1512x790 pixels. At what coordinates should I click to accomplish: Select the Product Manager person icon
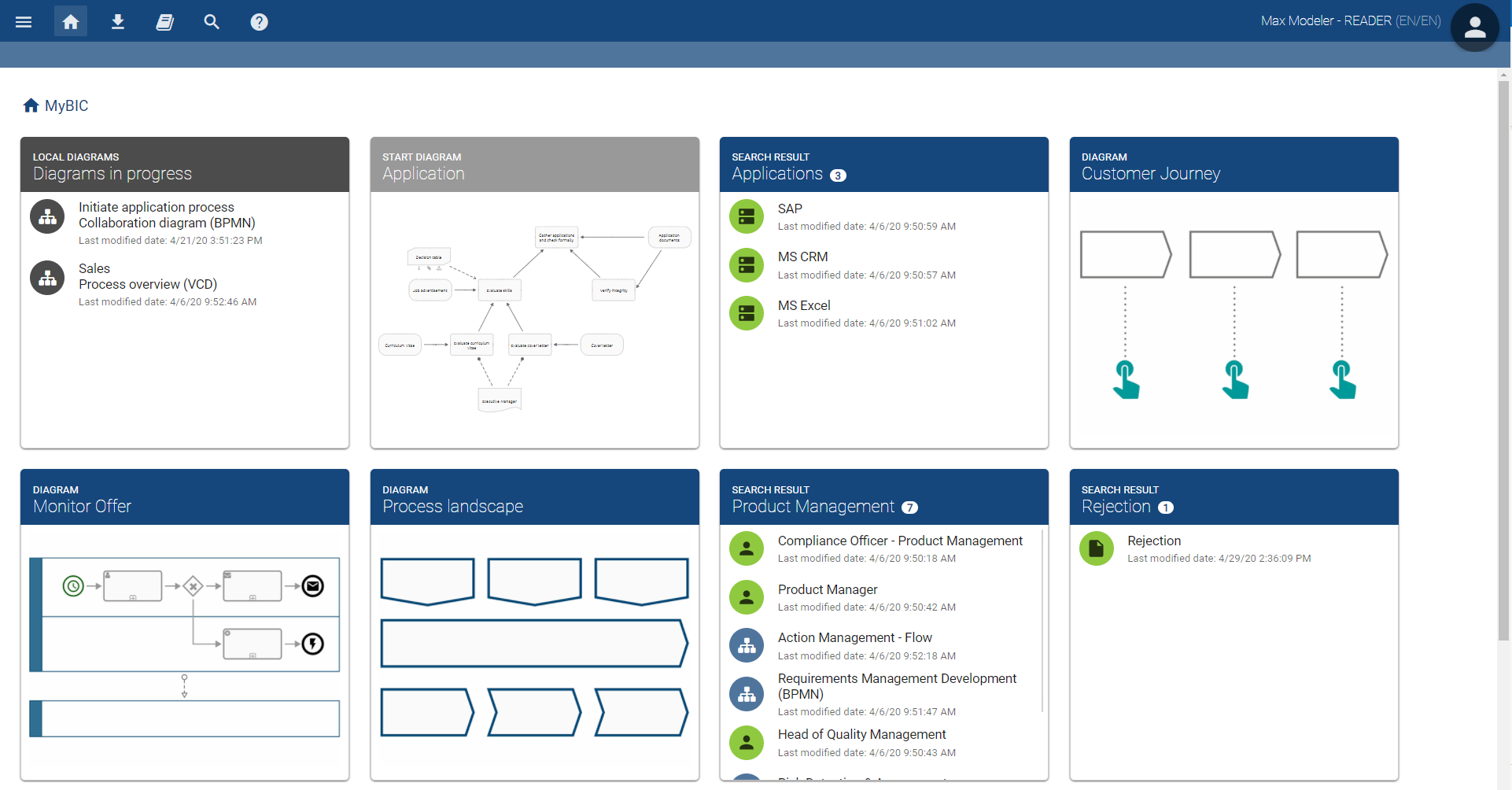[746, 597]
